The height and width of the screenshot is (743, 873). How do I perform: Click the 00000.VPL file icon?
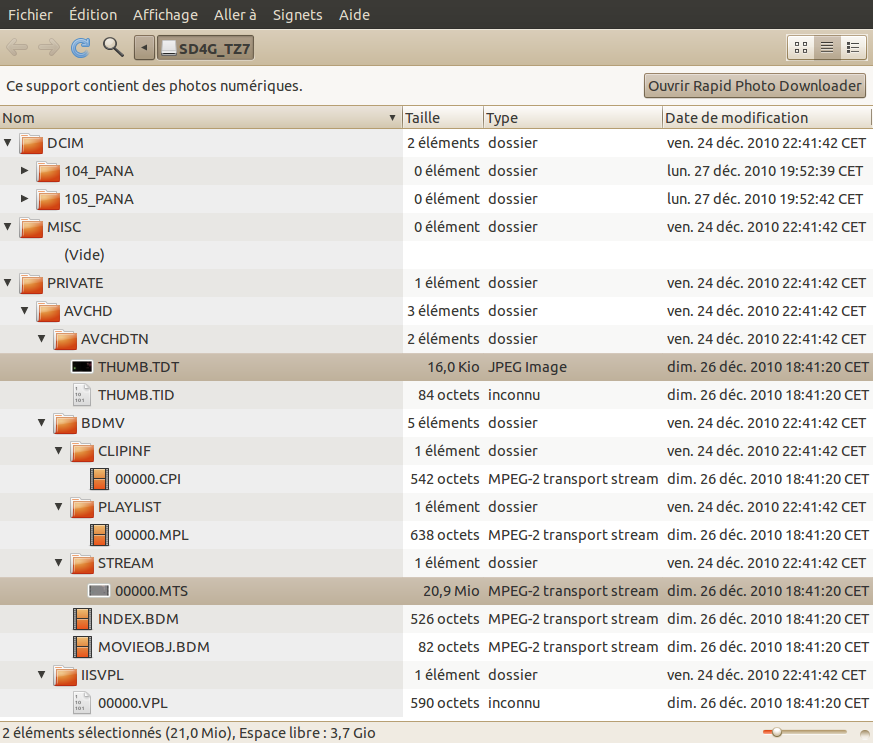pyautogui.click(x=82, y=703)
